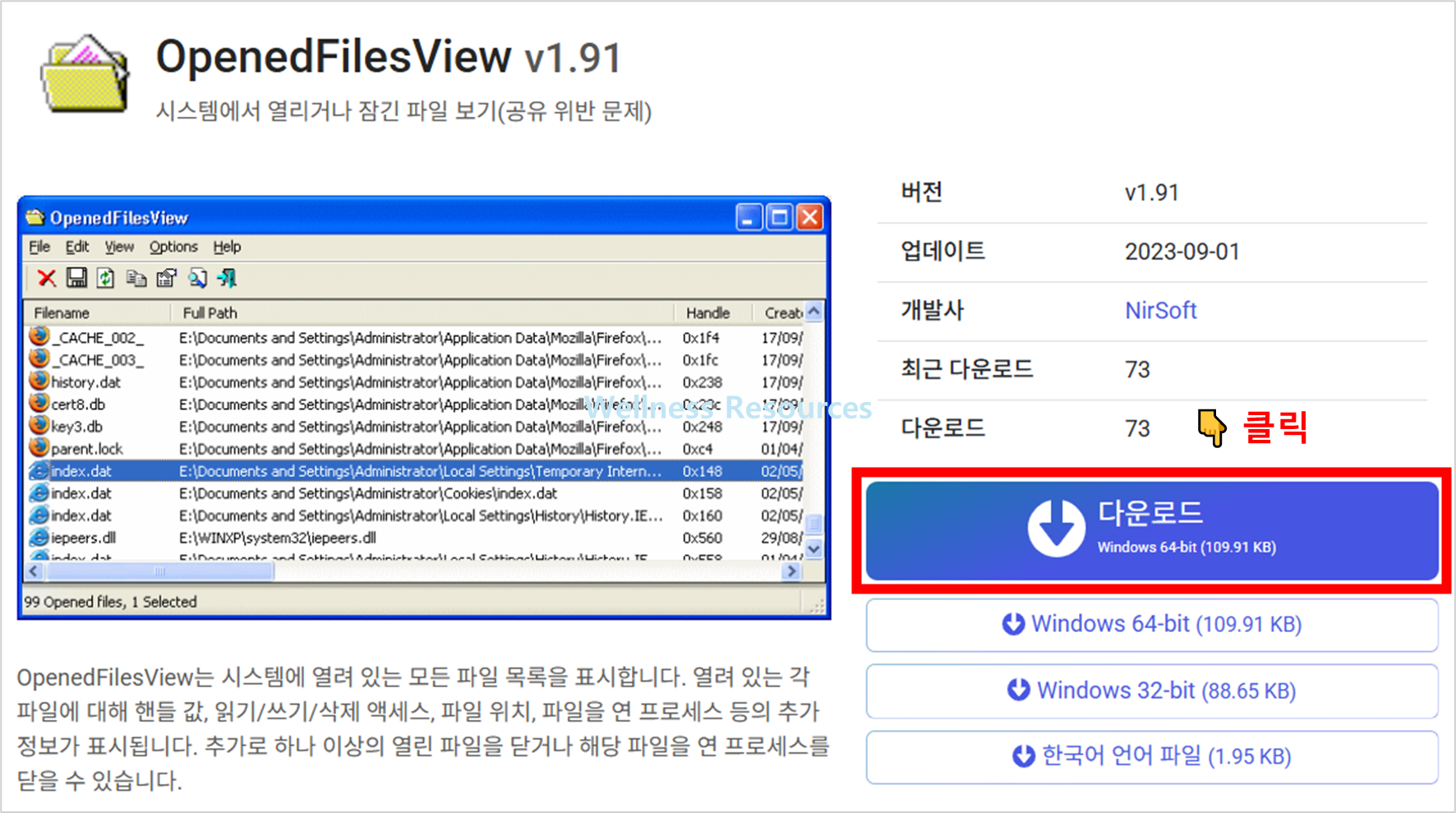
Task: Select the parent.lock file row
Action: [415, 449]
